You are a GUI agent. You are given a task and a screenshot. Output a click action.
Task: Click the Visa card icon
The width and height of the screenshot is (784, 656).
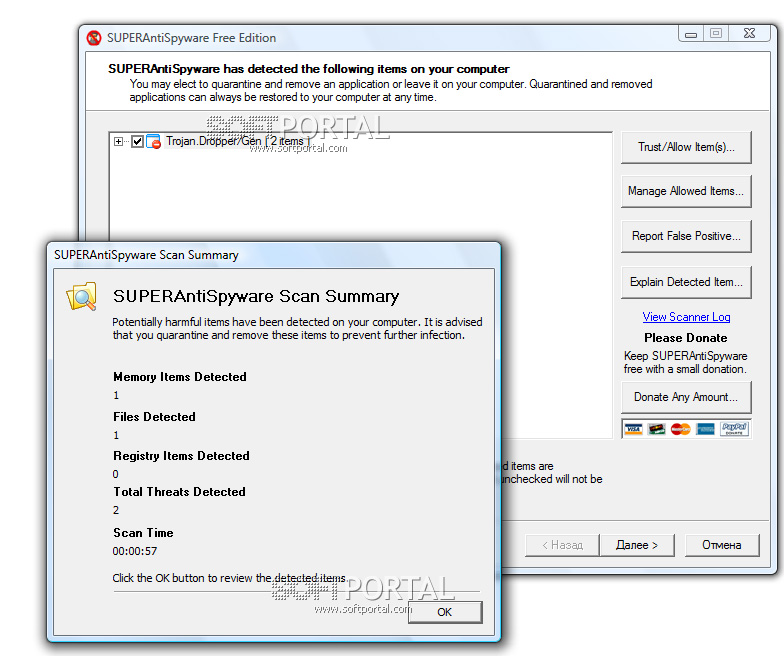[x=634, y=429]
